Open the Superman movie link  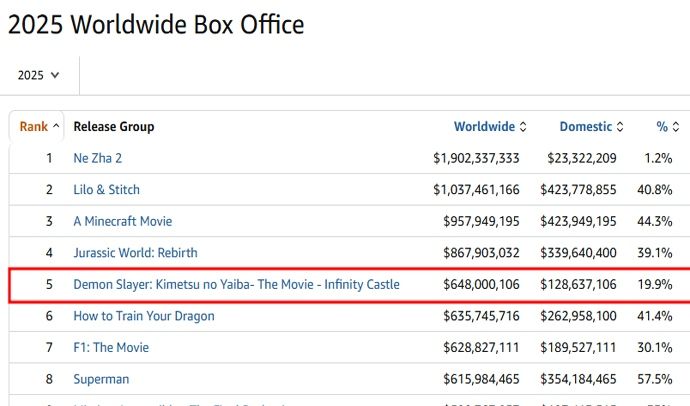point(101,379)
